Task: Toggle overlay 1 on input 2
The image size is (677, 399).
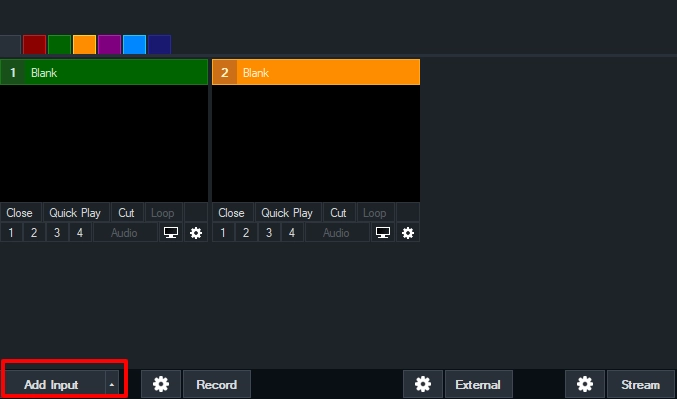Action: tap(223, 233)
